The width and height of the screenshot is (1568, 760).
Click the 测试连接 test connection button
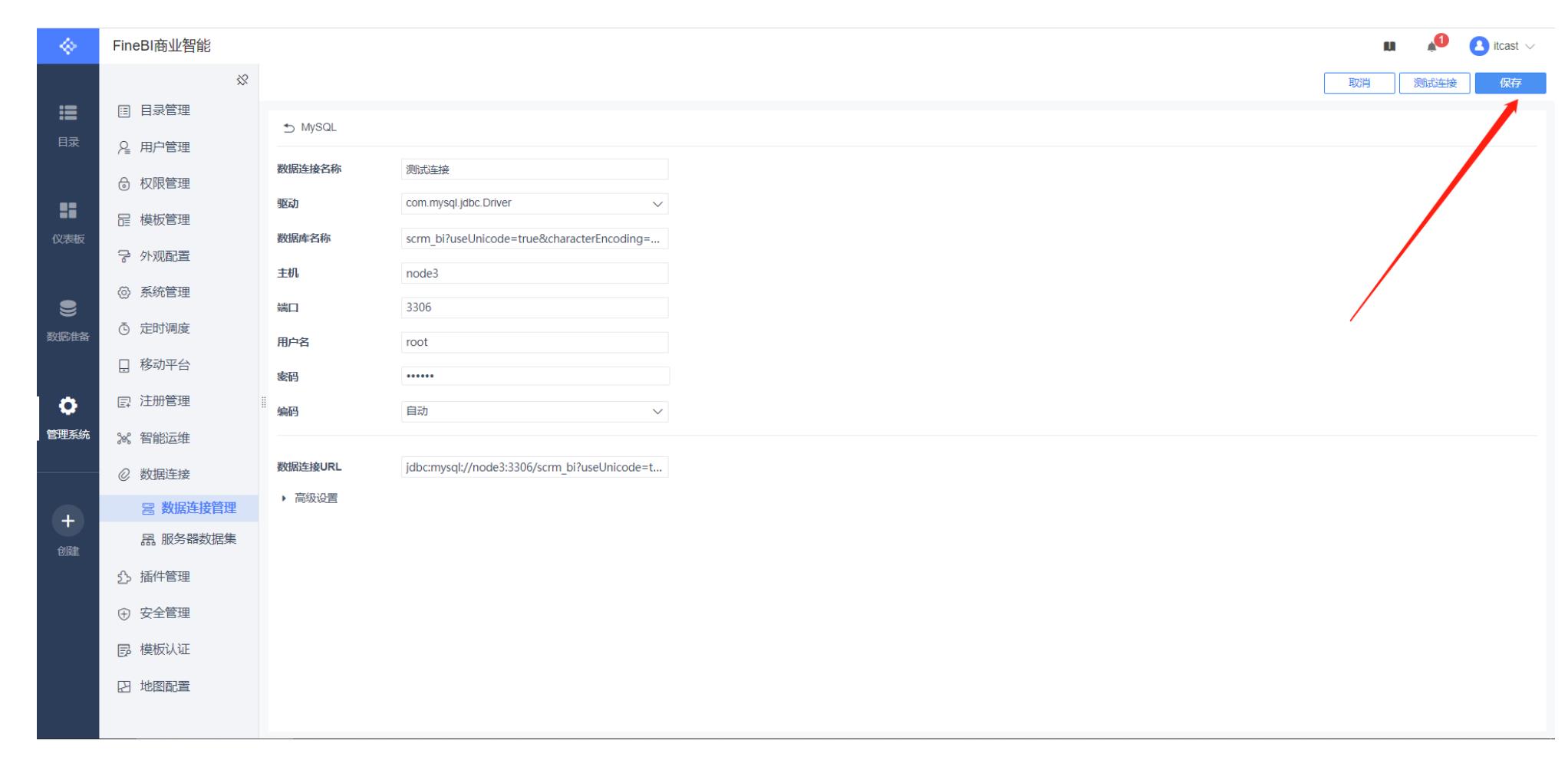(1435, 84)
